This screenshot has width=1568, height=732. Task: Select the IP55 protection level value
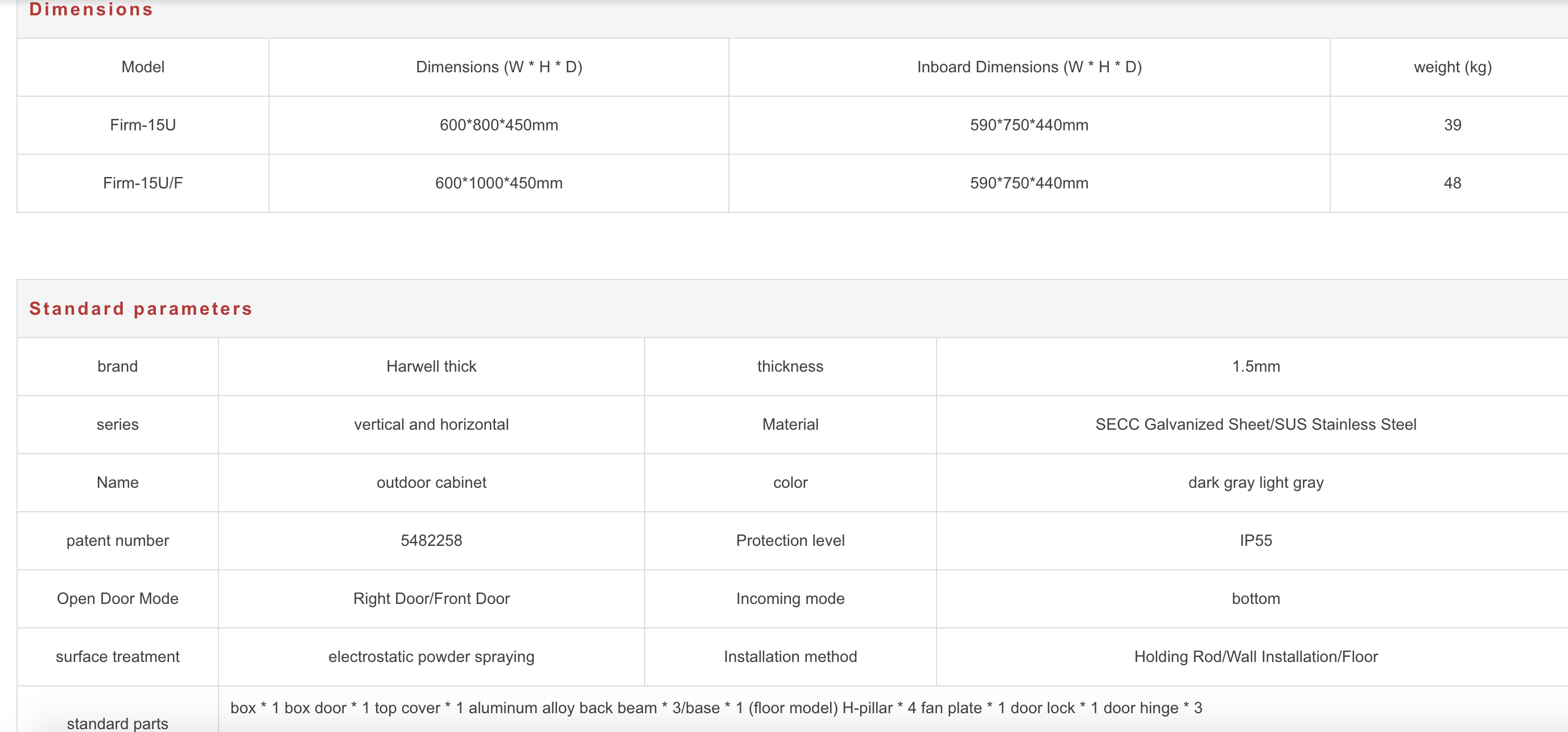1256,540
